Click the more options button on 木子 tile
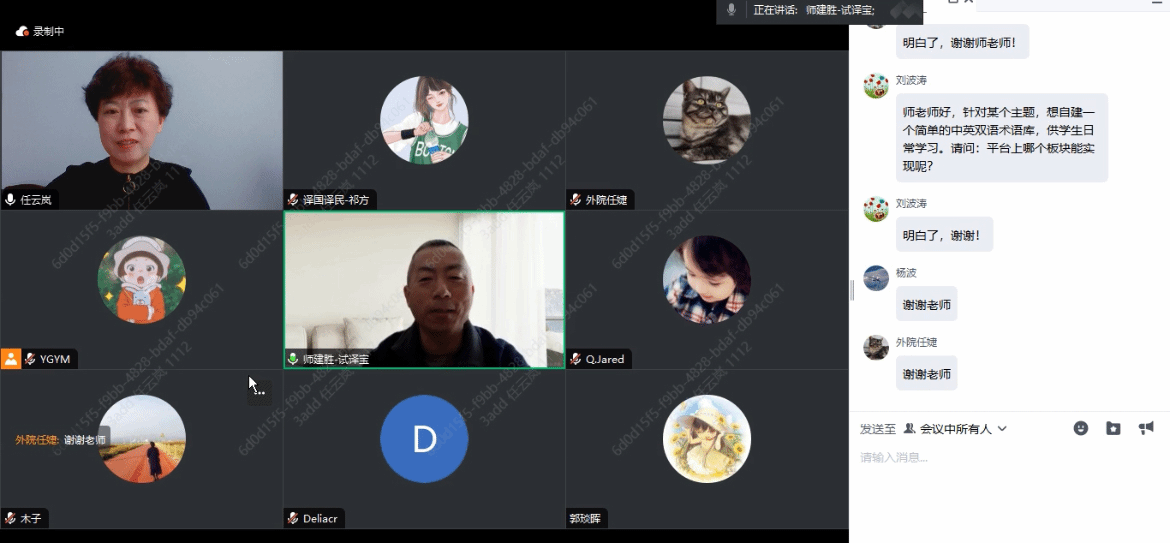Screen dimensions: 1170x543 point(259,390)
